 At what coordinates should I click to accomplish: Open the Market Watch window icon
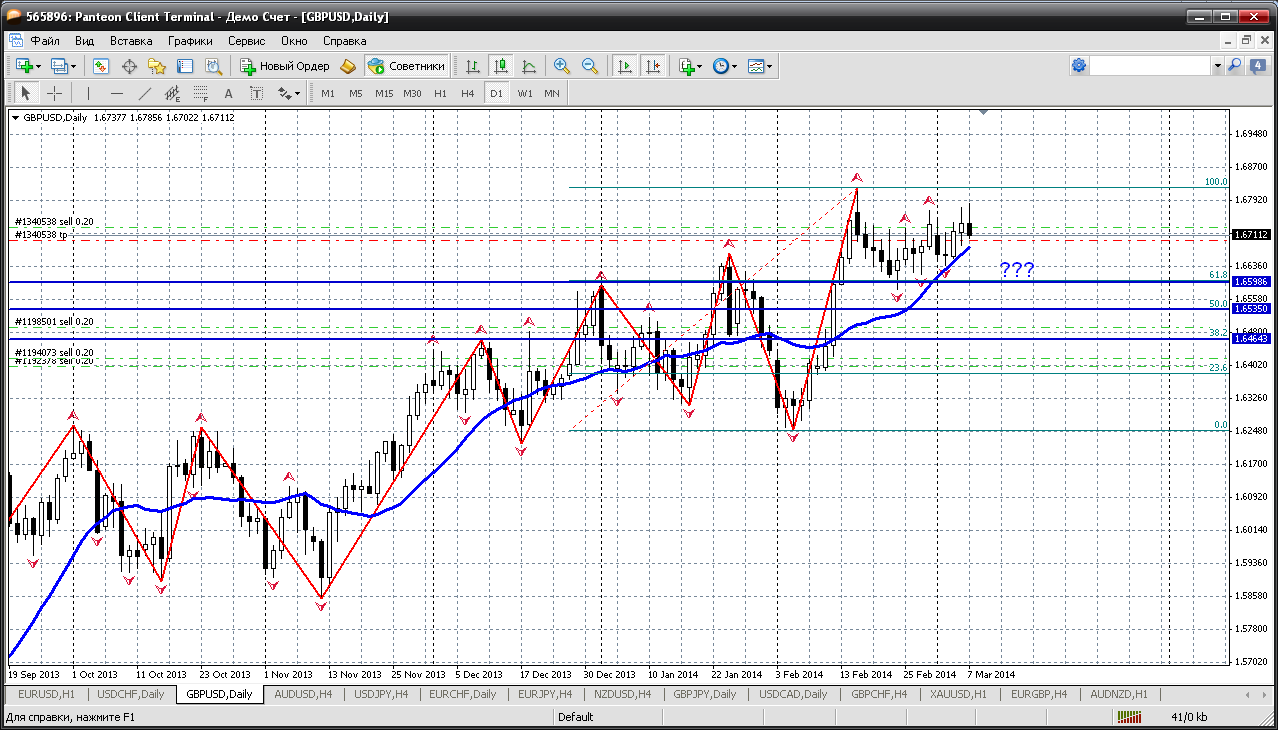(101, 66)
